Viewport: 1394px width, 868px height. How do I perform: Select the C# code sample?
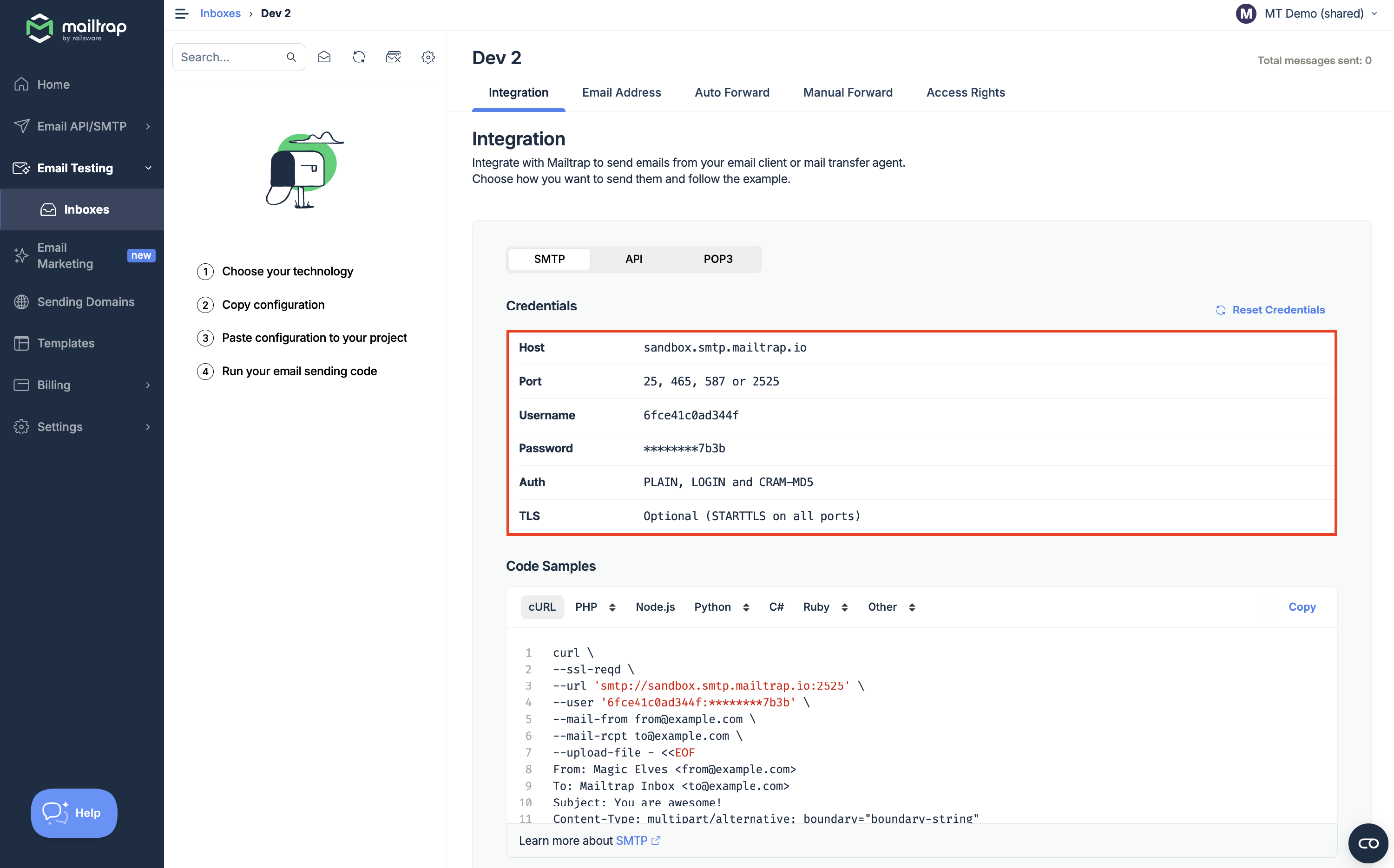tap(776, 607)
